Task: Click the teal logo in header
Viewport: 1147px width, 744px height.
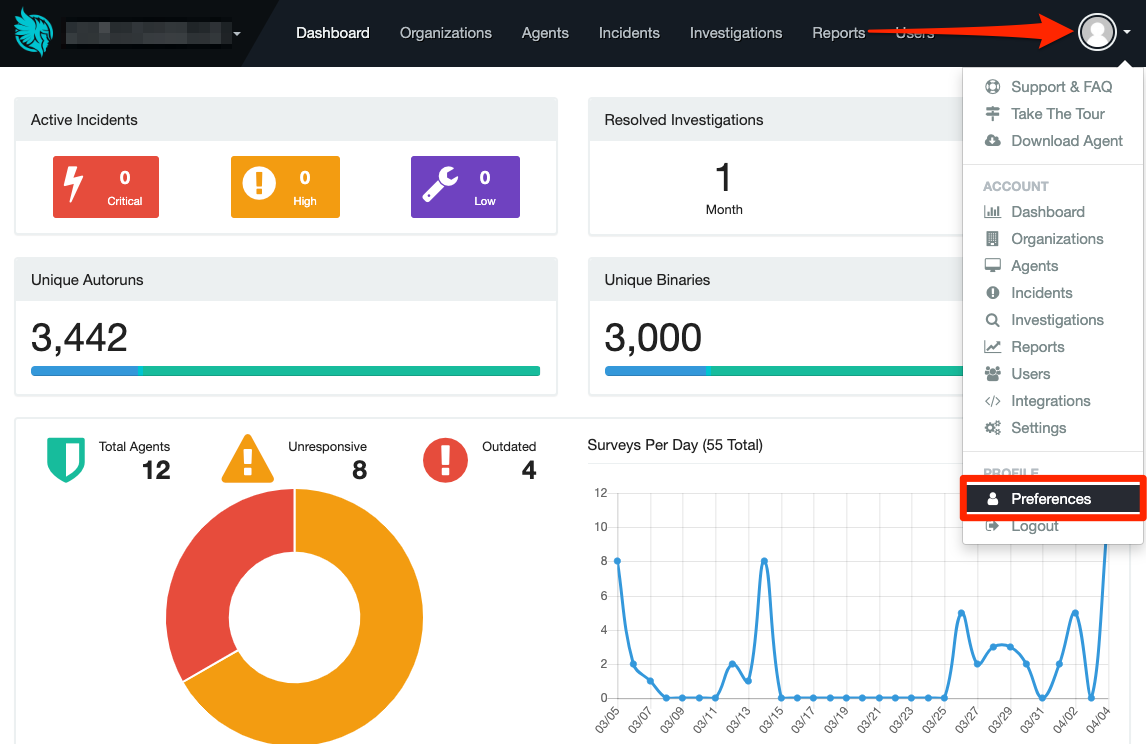Action: pyautogui.click(x=34, y=32)
